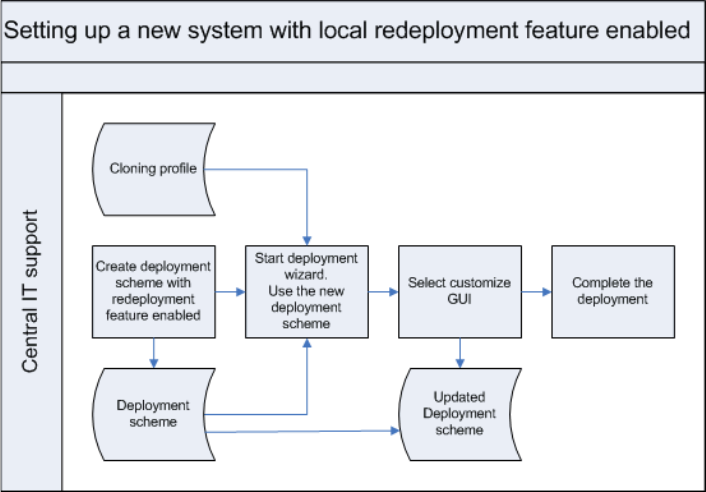Select the Cloning profile data shape

153,168
